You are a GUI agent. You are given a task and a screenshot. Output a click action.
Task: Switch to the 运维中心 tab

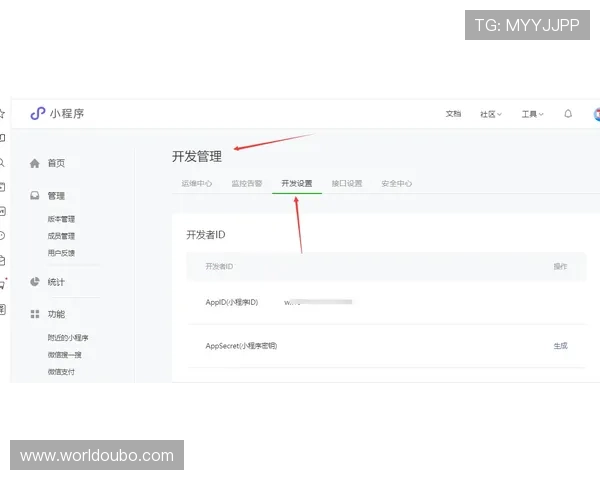(x=197, y=183)
